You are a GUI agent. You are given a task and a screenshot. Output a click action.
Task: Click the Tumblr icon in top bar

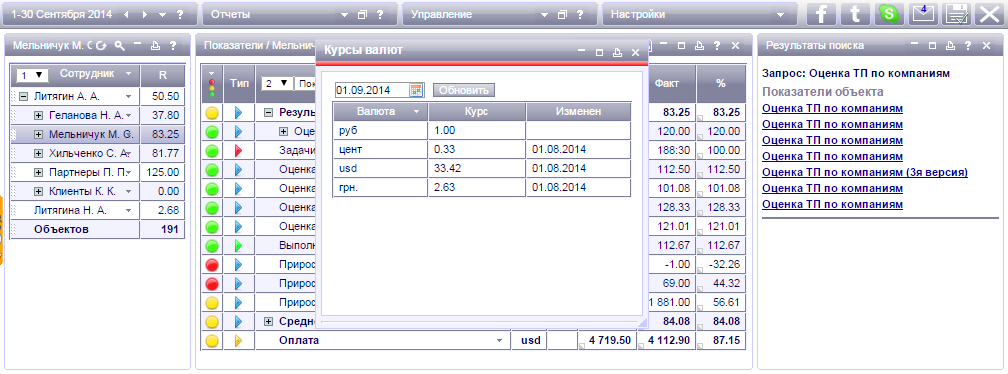tap(855, 14)
